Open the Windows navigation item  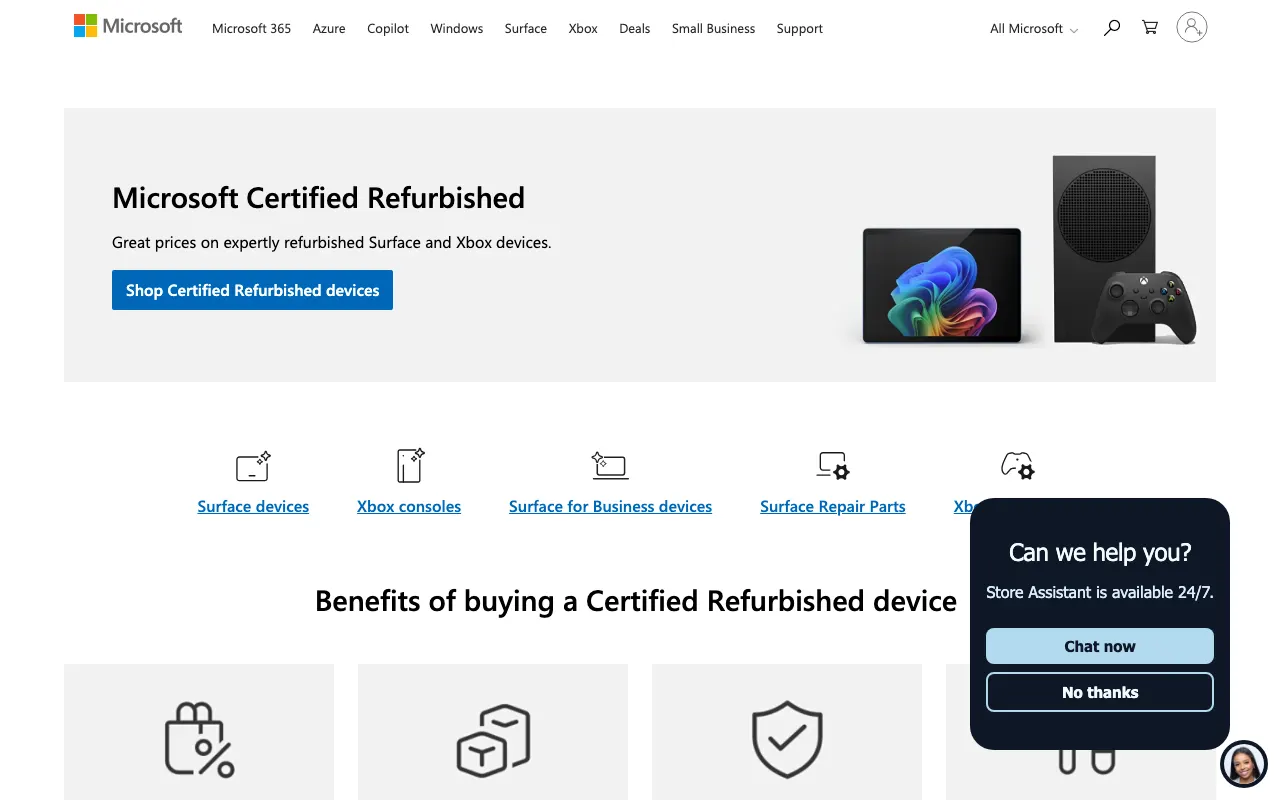pos(457,29)
